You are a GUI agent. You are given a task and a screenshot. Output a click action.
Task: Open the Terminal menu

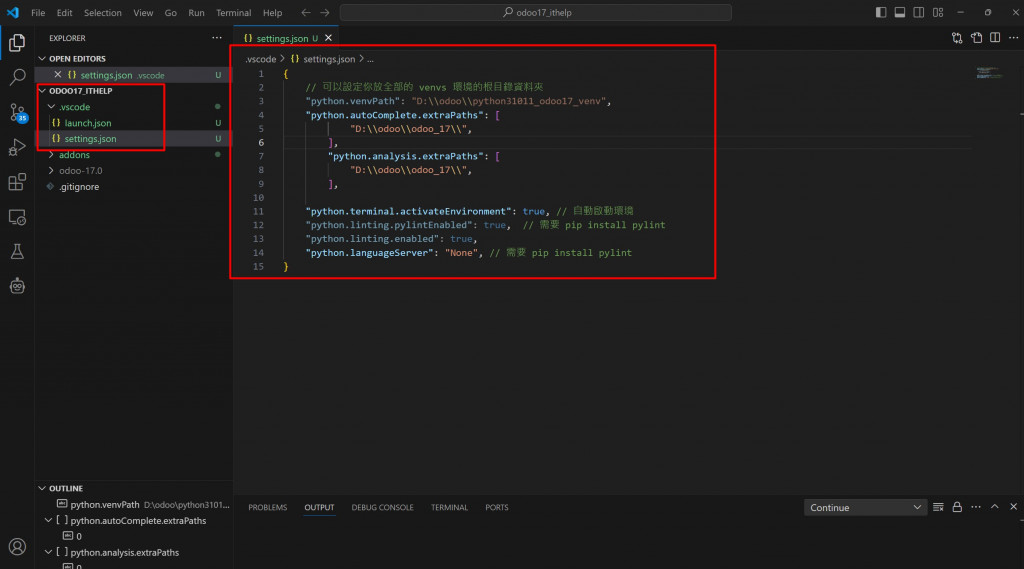click(233, 12)
